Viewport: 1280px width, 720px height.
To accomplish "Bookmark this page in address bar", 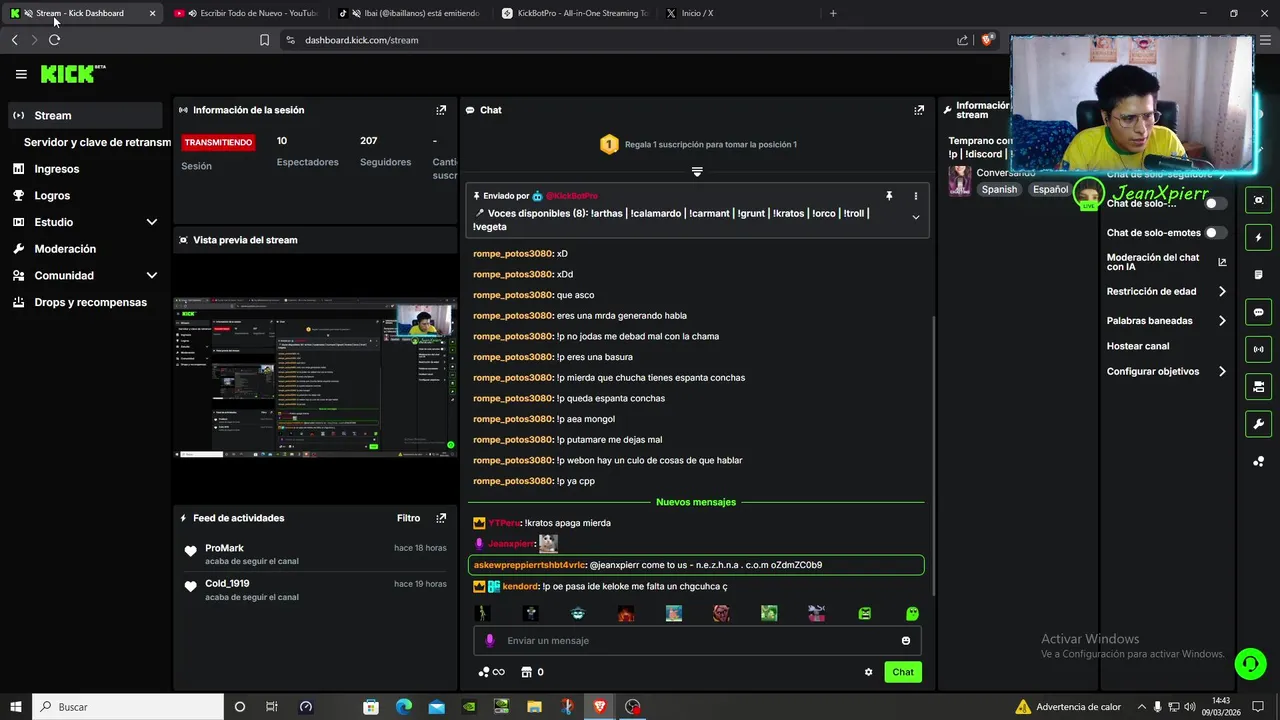I will [264, 40].
